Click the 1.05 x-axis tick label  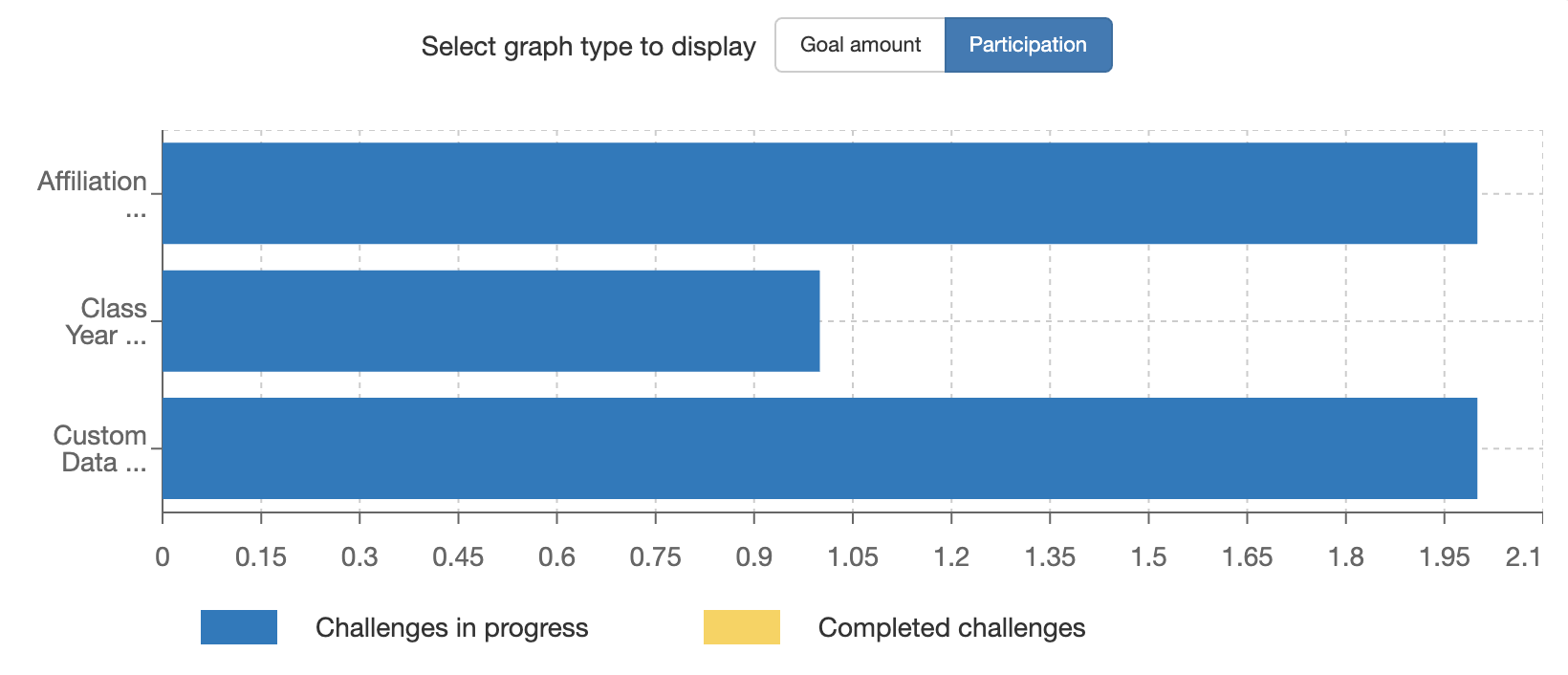pos(853,557)
